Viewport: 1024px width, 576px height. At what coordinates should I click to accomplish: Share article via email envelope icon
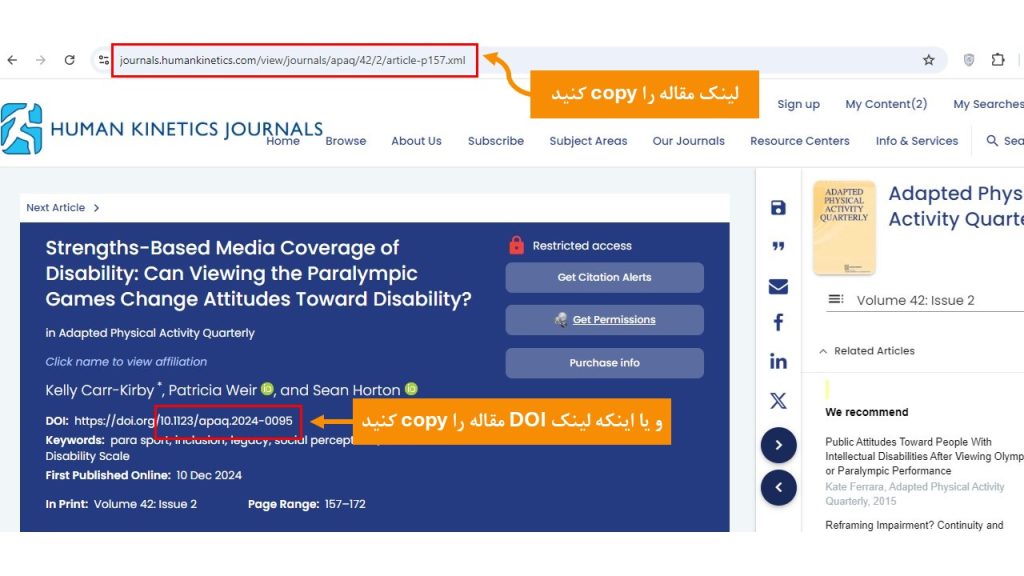(x=778, y=286)
